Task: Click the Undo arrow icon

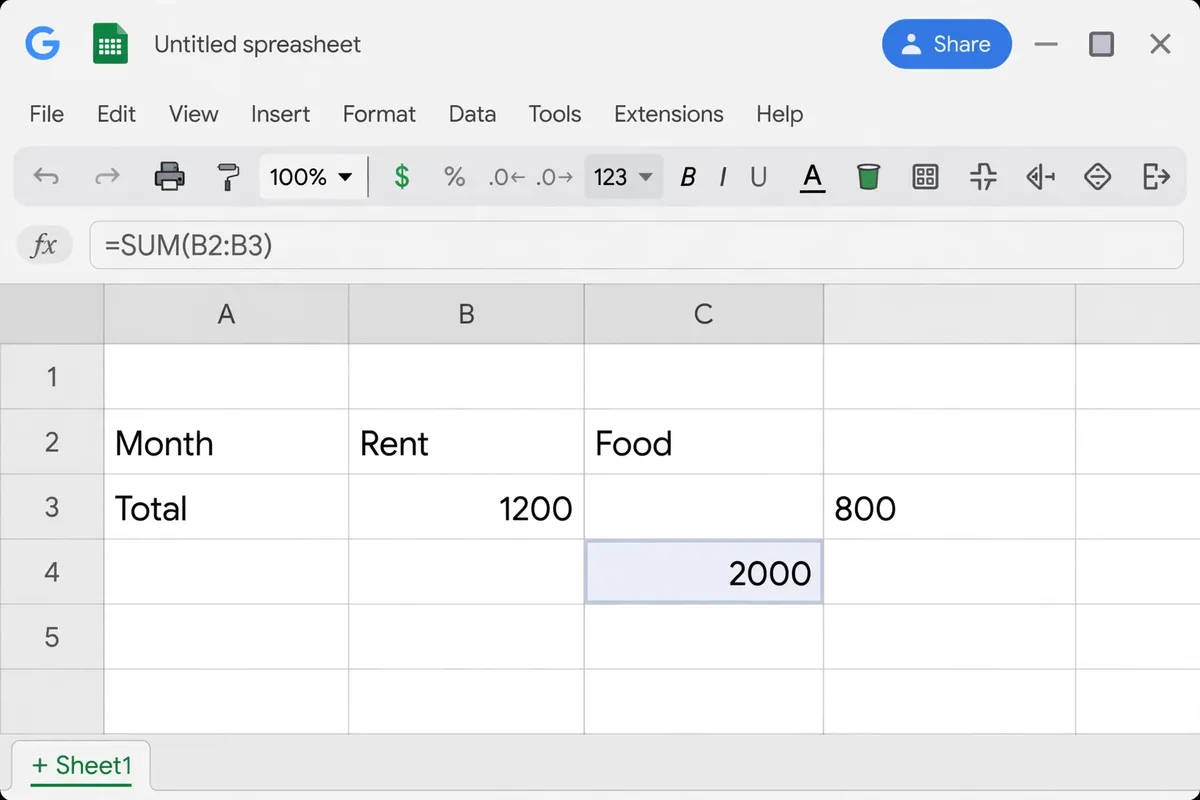Action: 46,177
